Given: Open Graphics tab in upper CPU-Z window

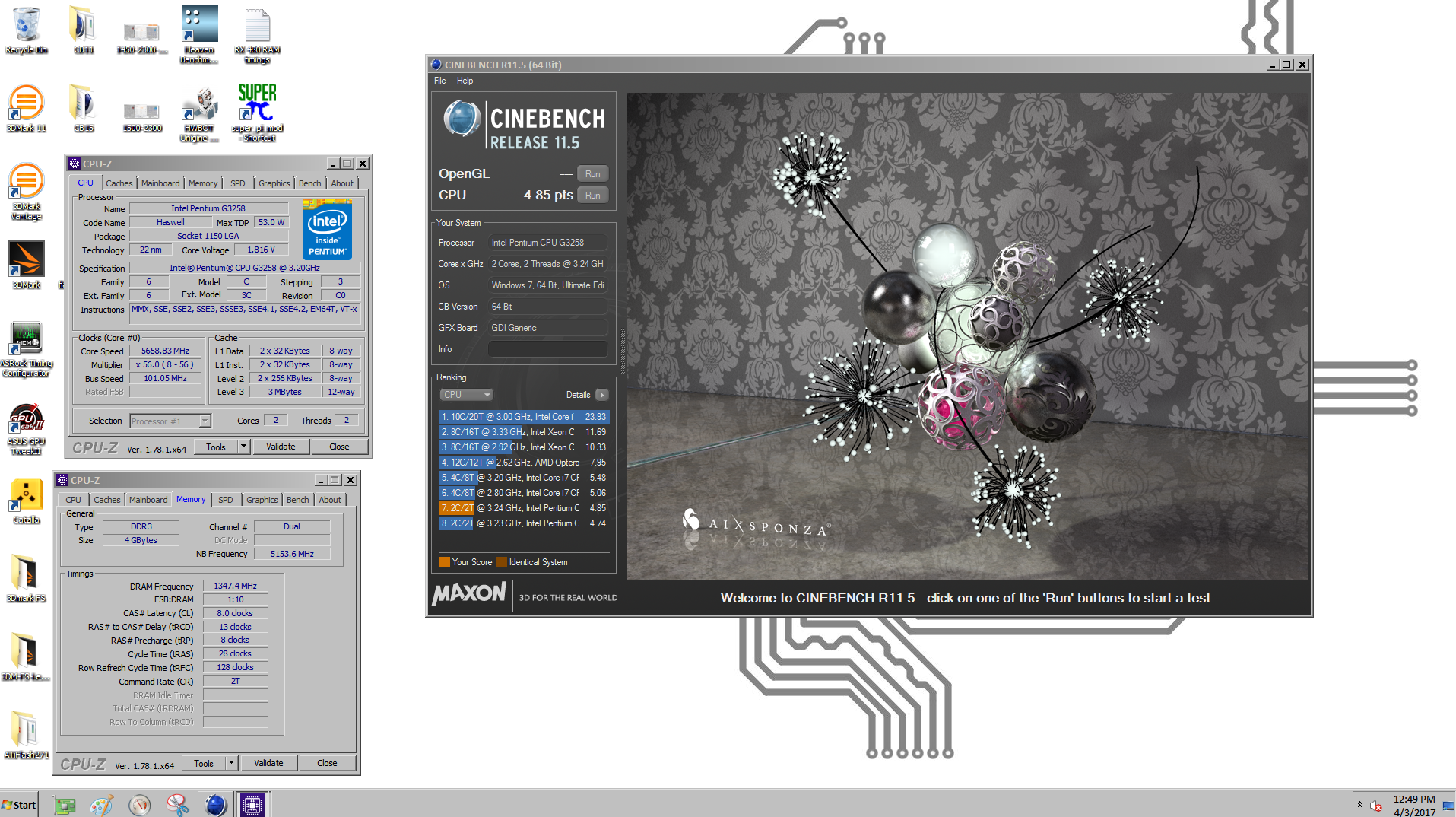Looking at the screenshot, I should tap(274, 183).
